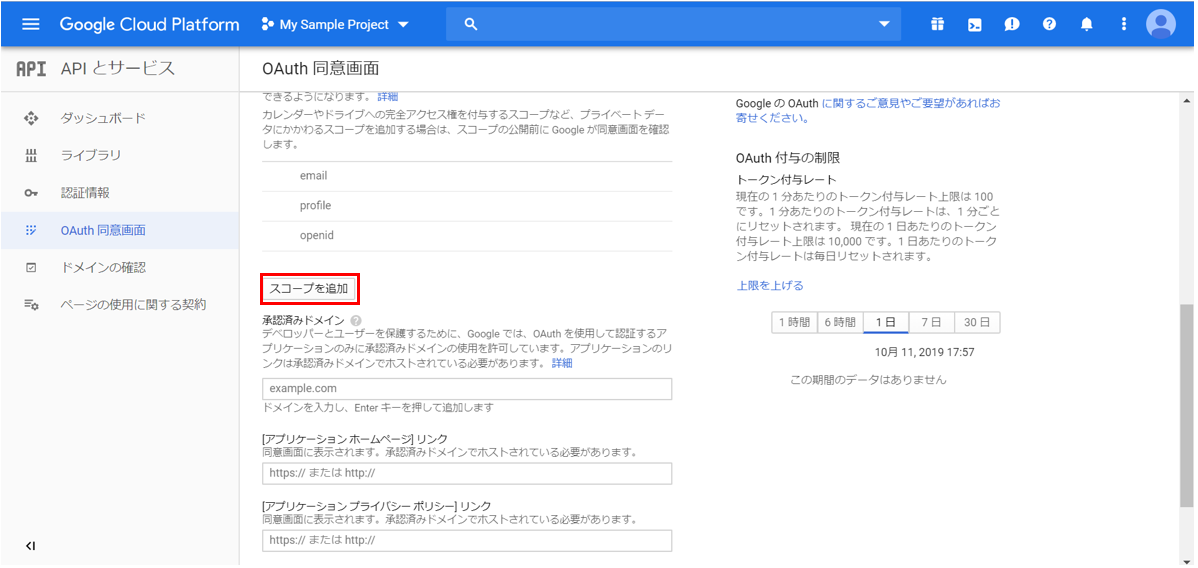This screenshot has height=568, width=1198.
Task: Click the API とサービス sidebar title
Action: pos(118,69)
